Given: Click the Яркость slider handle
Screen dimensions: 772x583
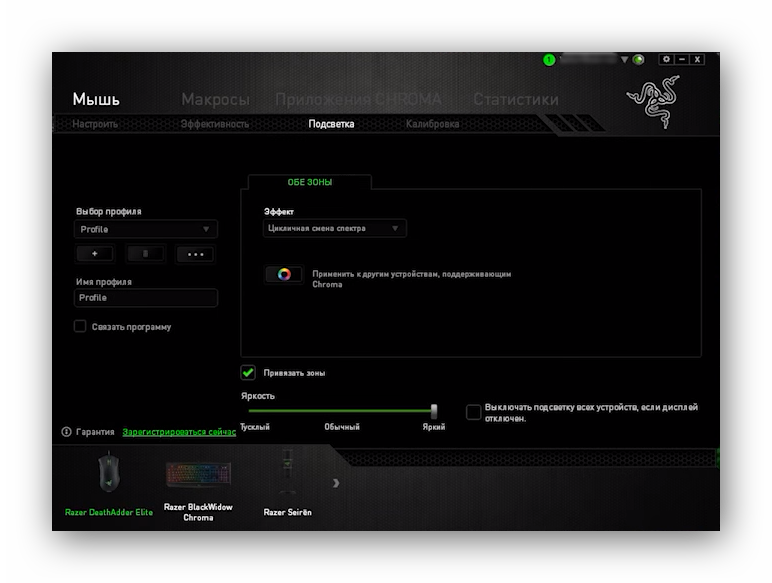Looking at the screenshot, I should coord(434,410).
